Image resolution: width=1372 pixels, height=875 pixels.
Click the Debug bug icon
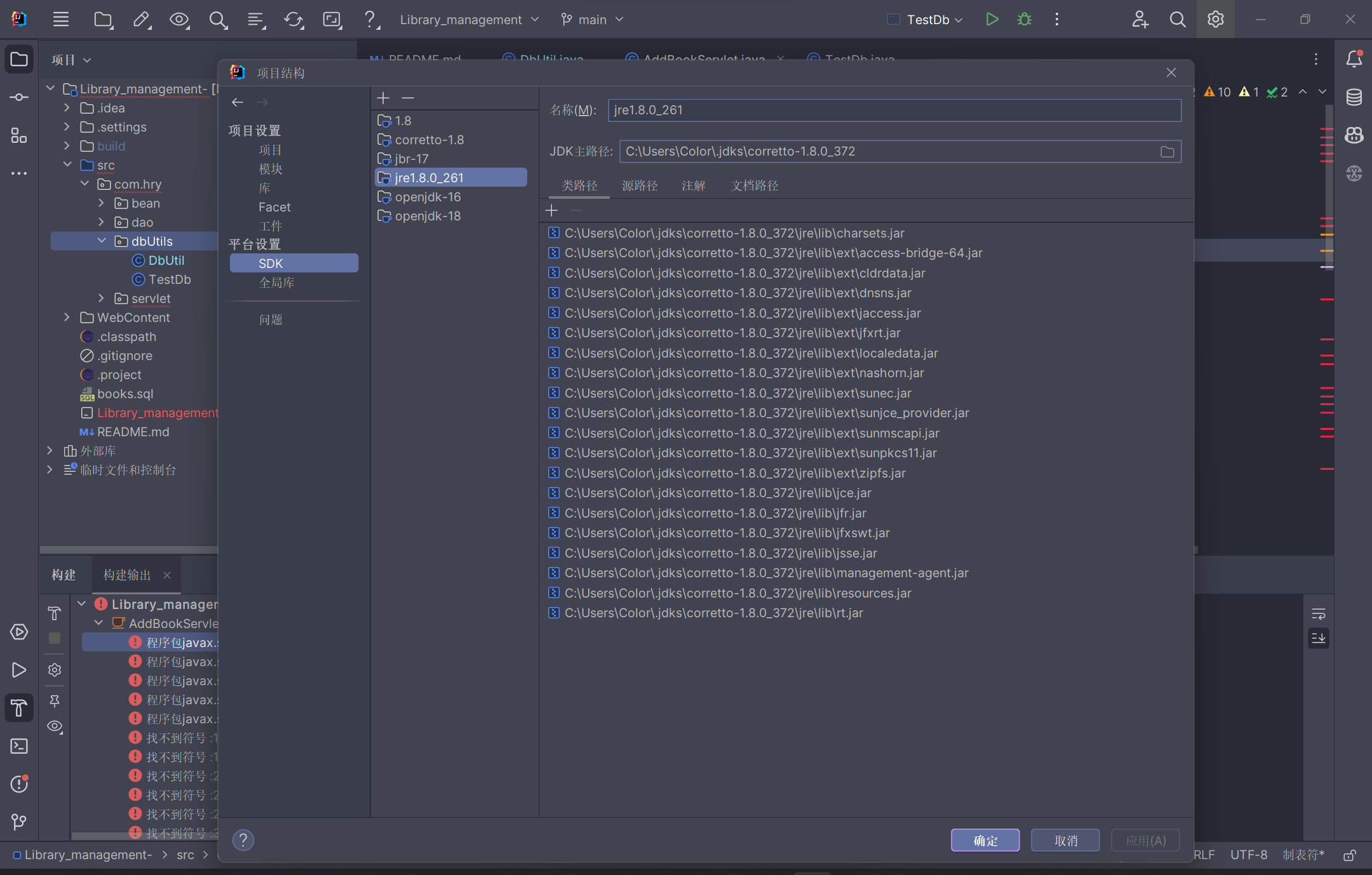pyautogui.click(x=1024, y=20)
